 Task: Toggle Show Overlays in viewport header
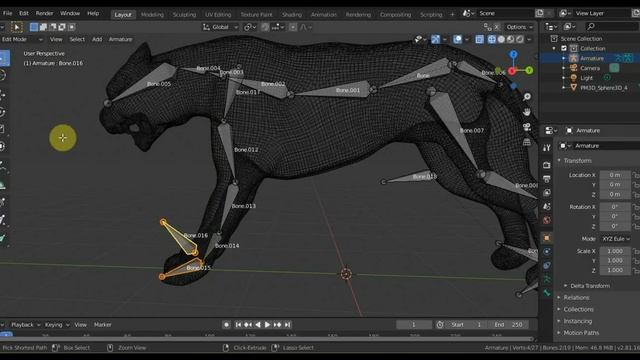click(458, 39)
